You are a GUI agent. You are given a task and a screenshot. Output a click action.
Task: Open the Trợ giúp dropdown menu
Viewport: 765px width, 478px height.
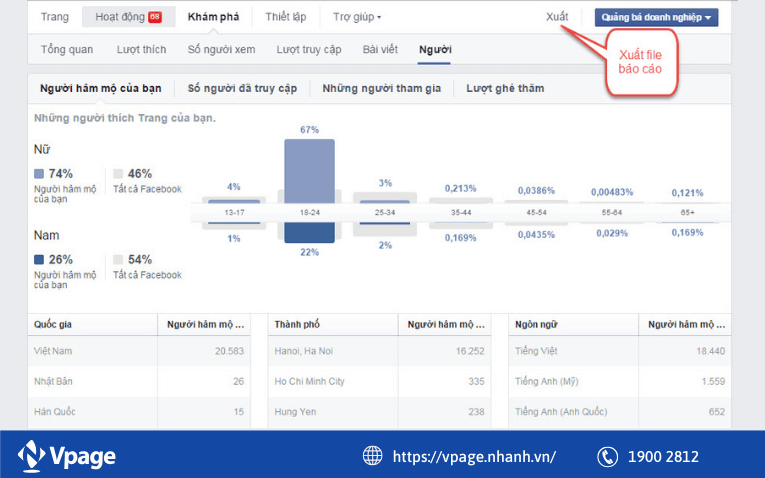tap(357, 17)
